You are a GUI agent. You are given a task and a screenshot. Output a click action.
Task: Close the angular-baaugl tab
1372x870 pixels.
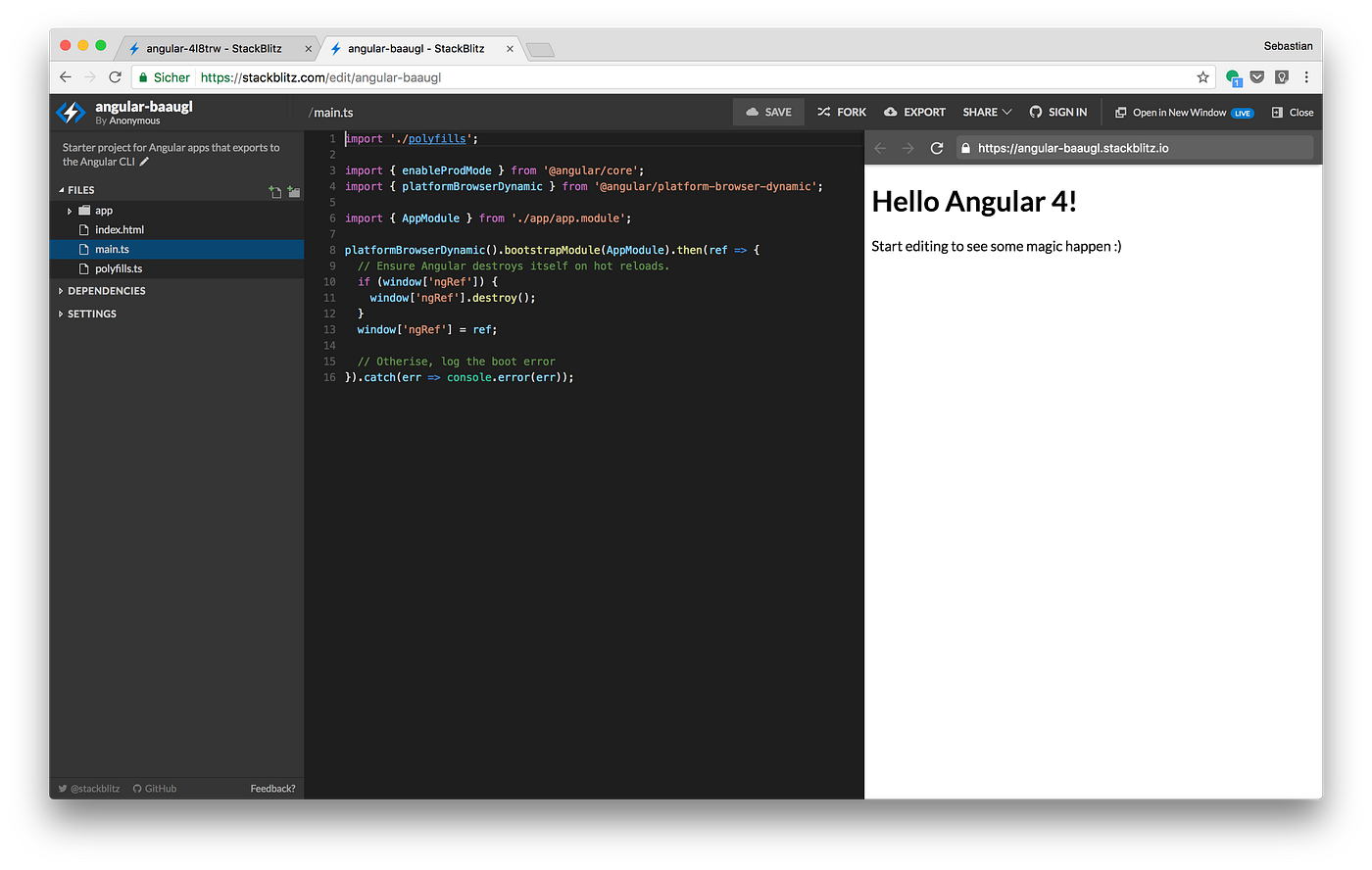pyautogui.click(x=511, y=48)
